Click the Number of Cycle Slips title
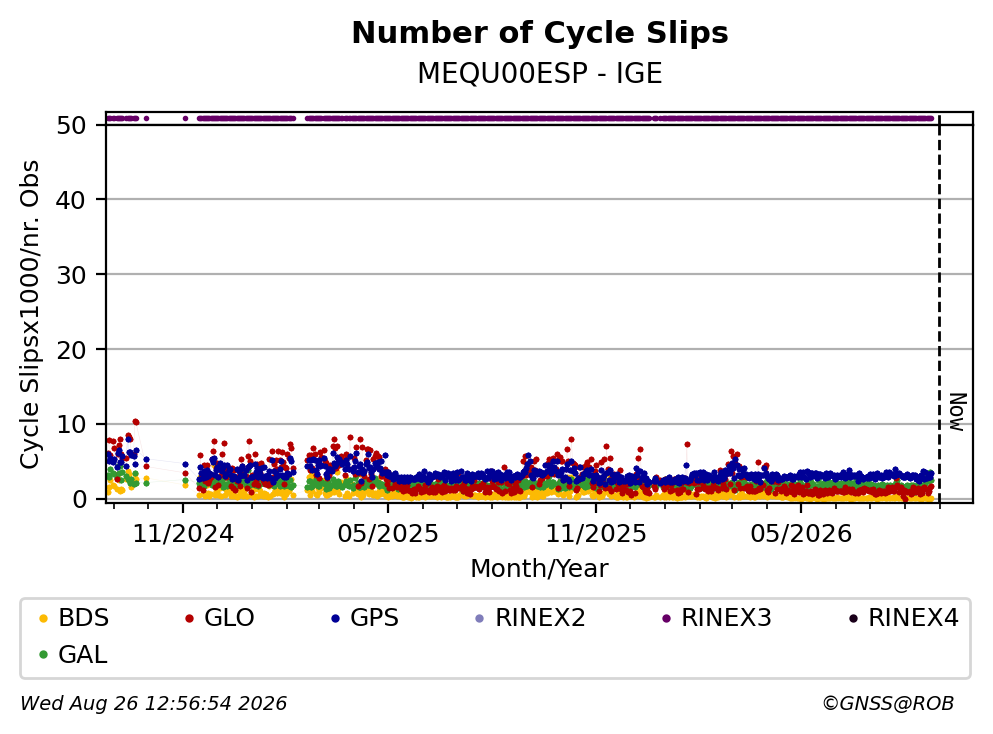 tap(540, 33)
